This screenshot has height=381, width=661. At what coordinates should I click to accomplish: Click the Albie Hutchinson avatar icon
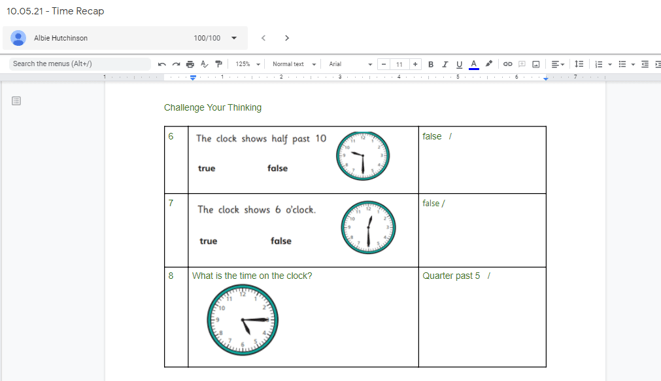click(18, 38)
